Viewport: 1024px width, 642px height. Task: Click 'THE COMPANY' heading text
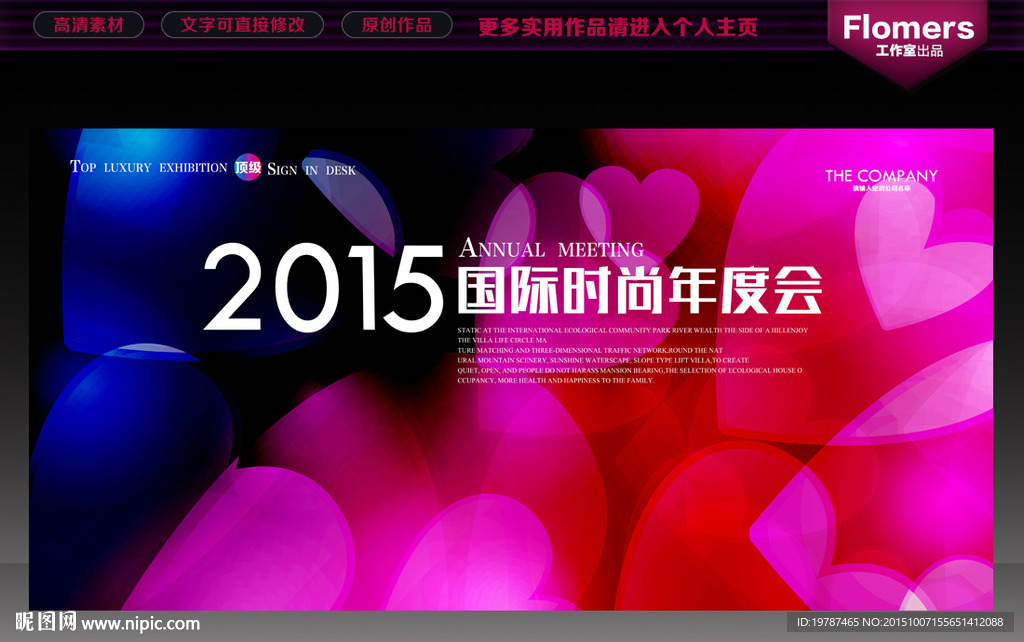coord(881,176)
